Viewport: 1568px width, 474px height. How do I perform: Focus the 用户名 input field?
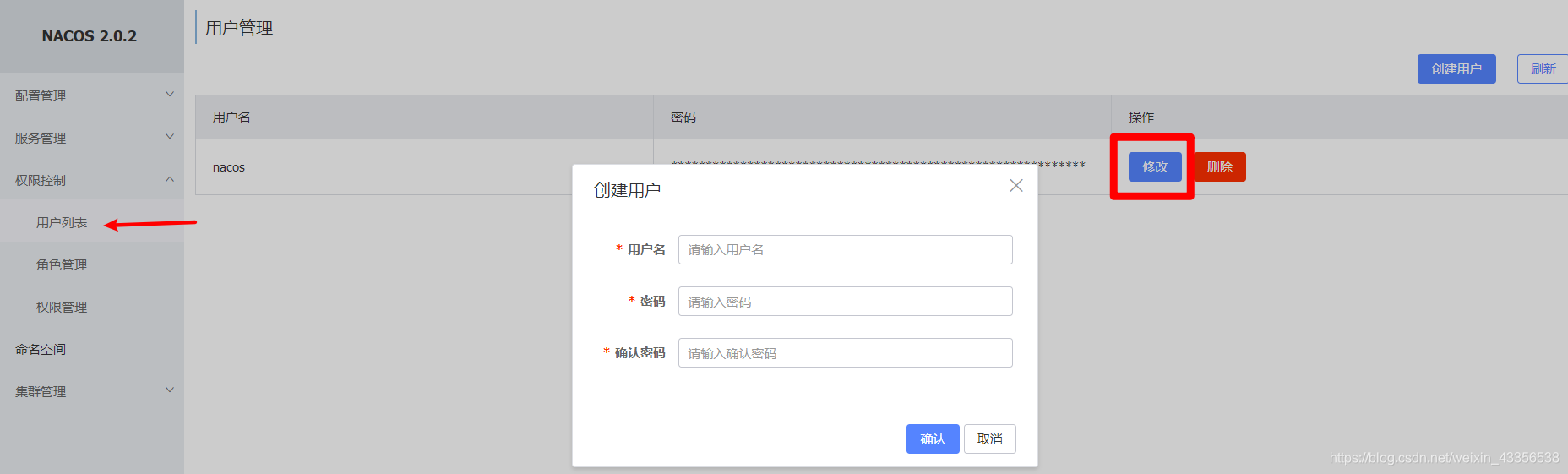click(x=845, y=250)
